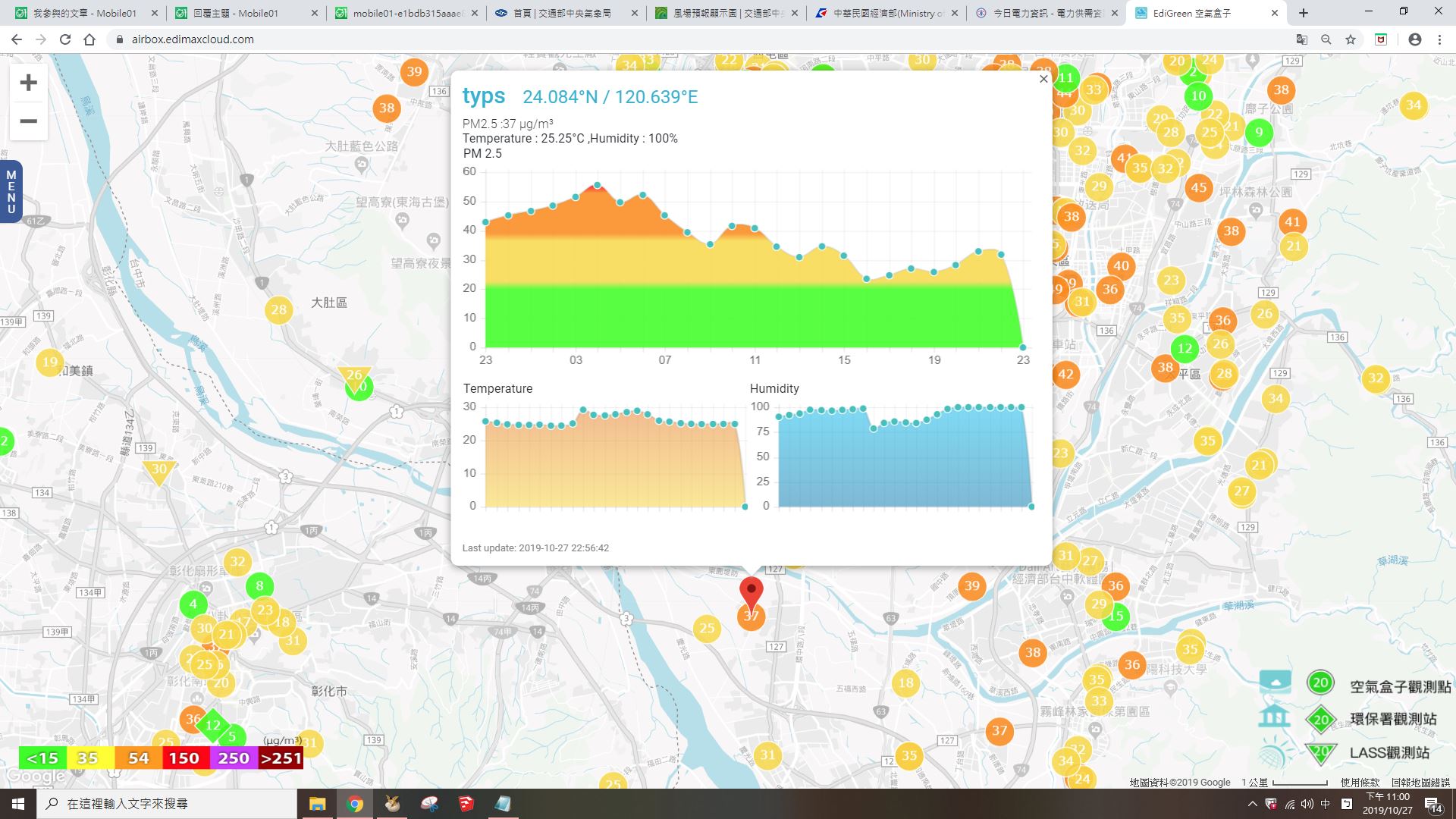
Task: Switch to 今日電力資訊 tab
Action: tap(1046, 13)
